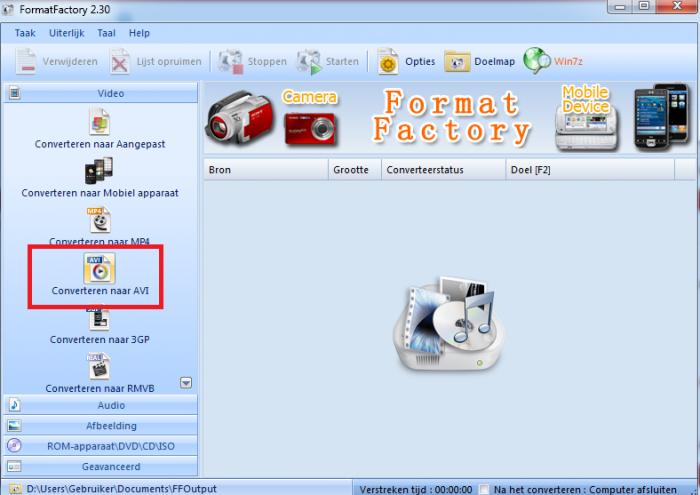Click the red compact camera banner image
The height and width of the screenshot is (495, 700).
(310, 129)
